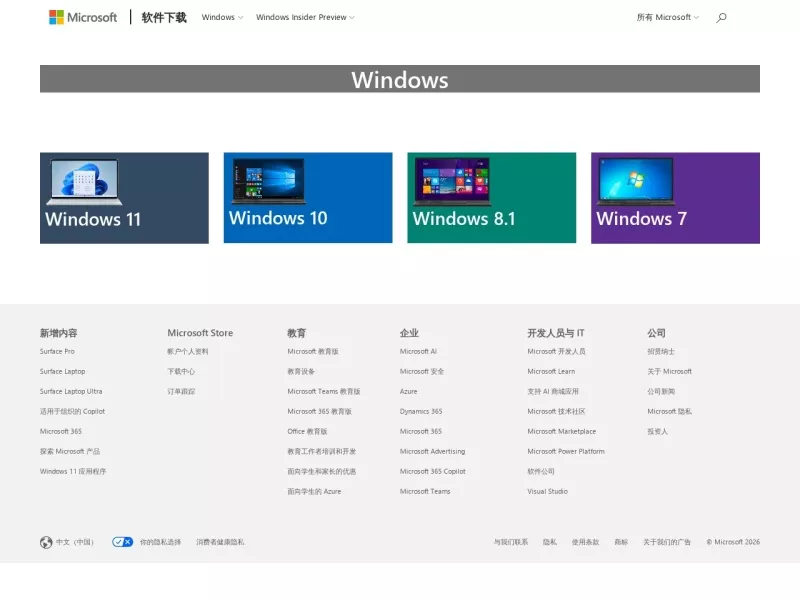This screenshot has height=600, width=800.
Task: Open the Surface Pro footer link
Action: click(x=57, y=352)
